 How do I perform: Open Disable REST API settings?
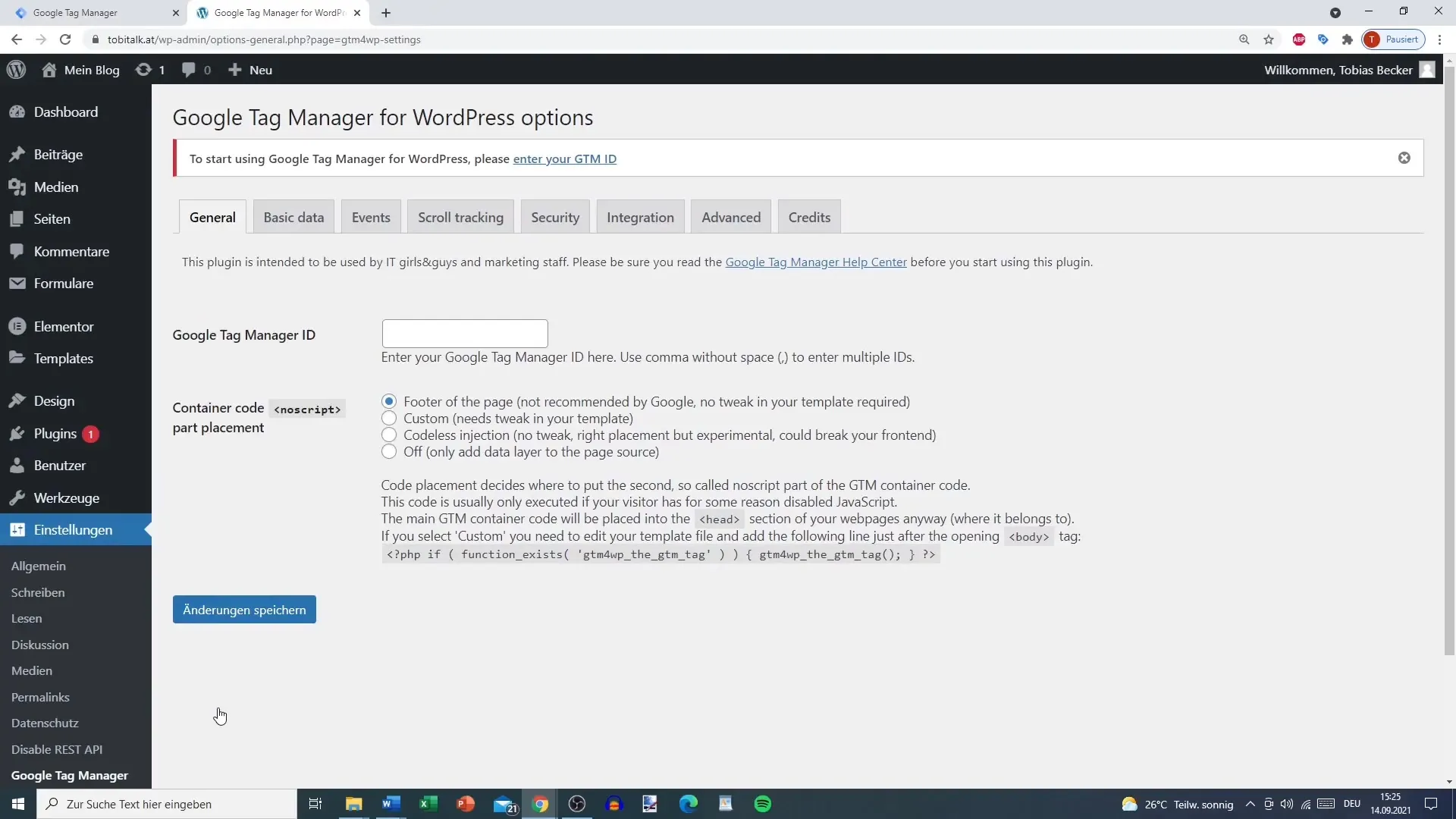pyautogui.click(x=57, y=749)
